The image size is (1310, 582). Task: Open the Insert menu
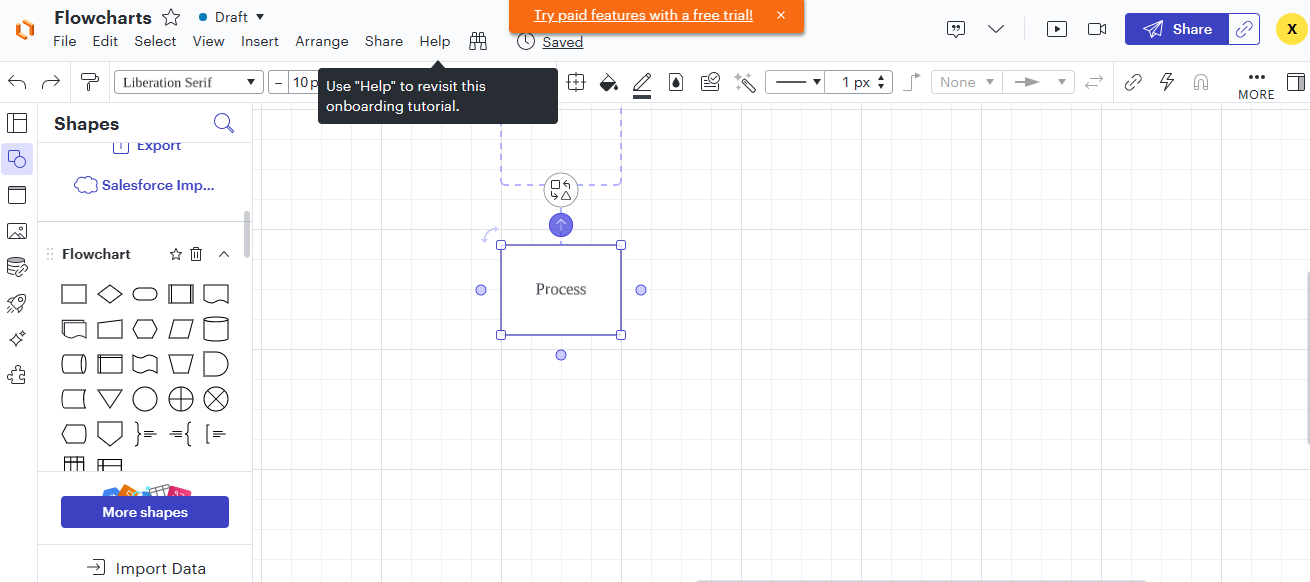click(x=259, y=41)
